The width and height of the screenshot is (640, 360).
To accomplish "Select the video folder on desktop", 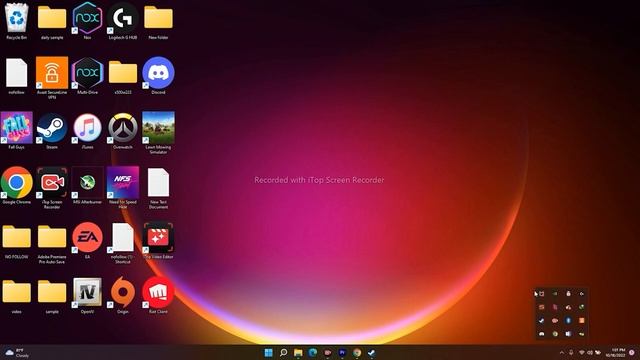I will [16, 296].
